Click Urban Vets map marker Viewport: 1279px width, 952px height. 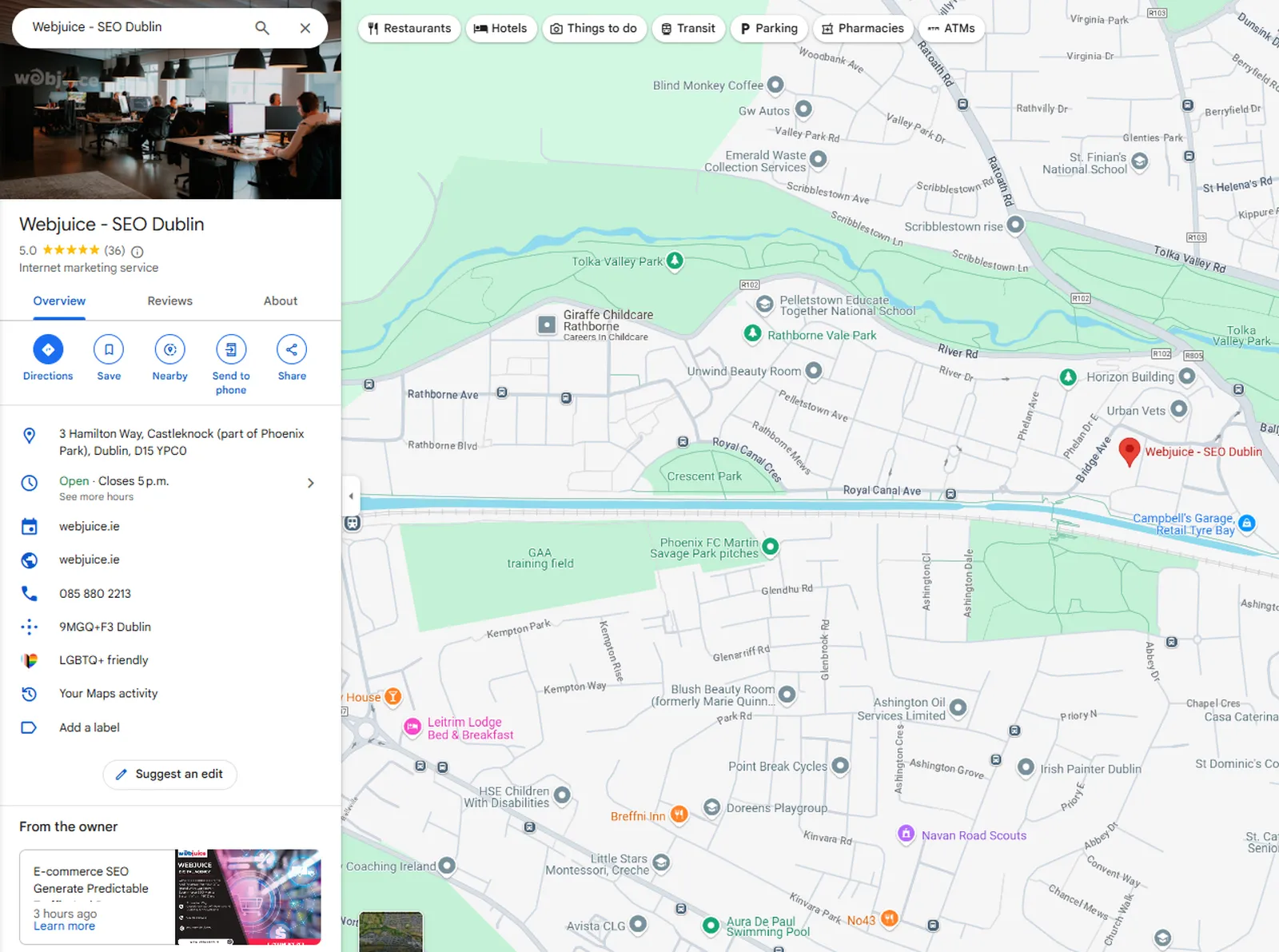point(1179,409)
